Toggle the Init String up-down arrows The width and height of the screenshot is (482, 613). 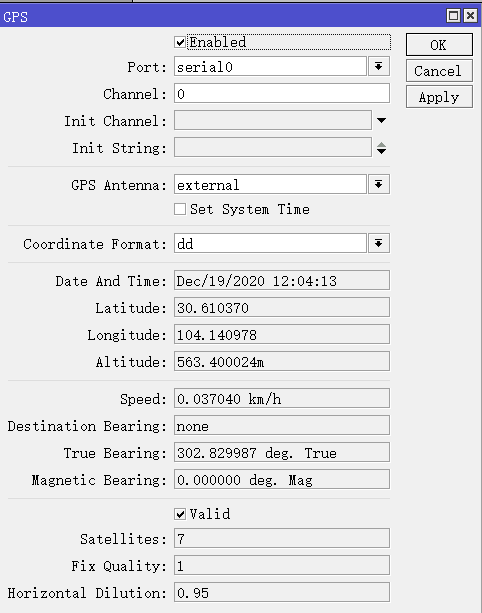pyautogui.click(x=382, y=148)
